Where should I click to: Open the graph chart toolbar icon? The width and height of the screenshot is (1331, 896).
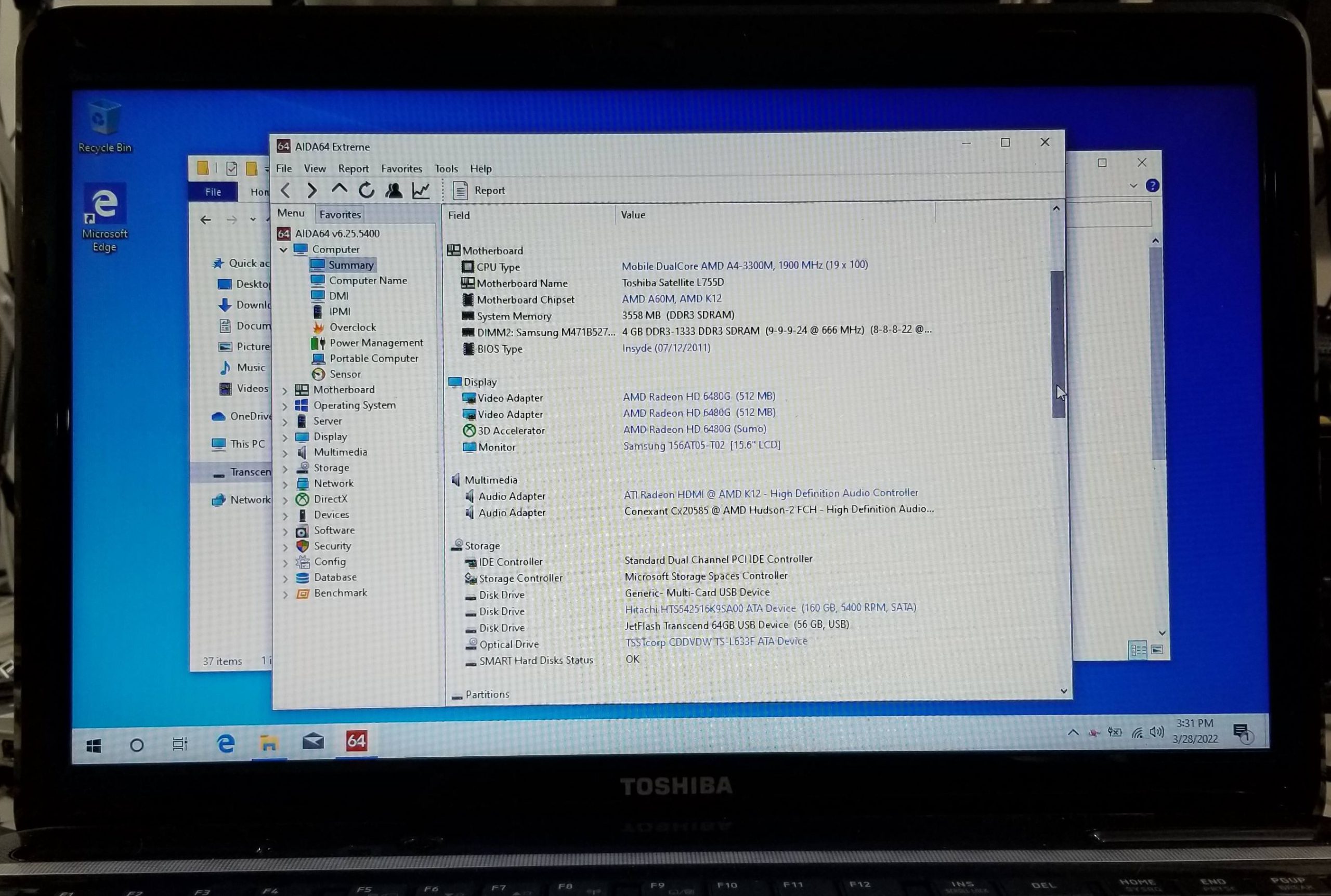tap(421, 190)
